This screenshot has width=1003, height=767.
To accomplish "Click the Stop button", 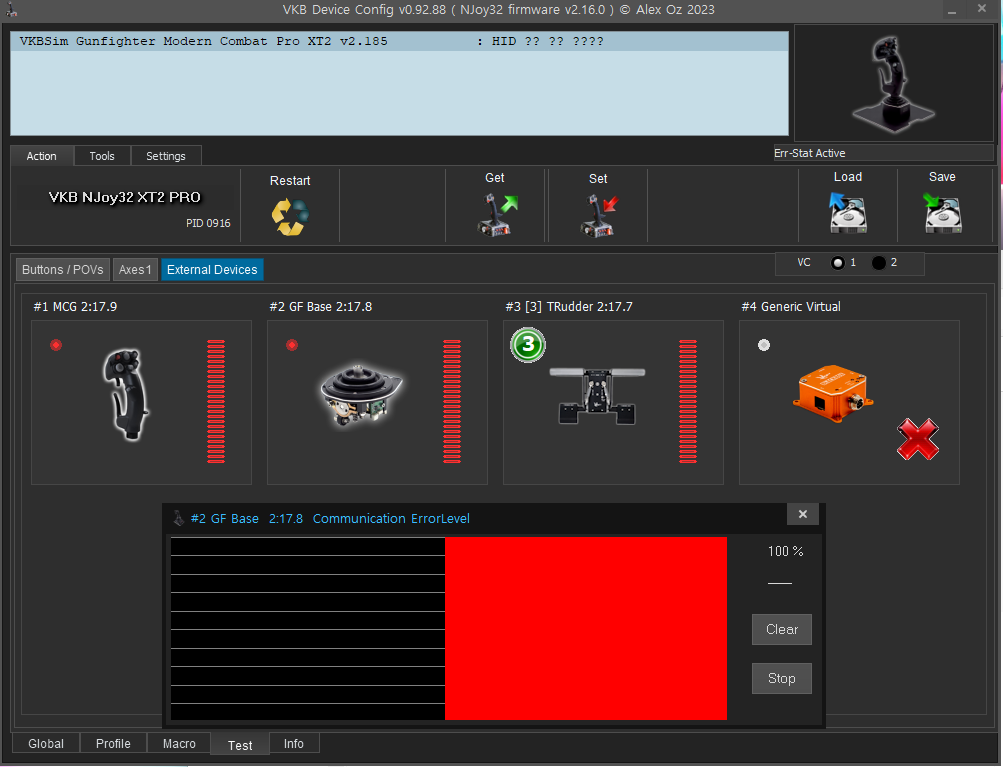I will coord(782,678).
